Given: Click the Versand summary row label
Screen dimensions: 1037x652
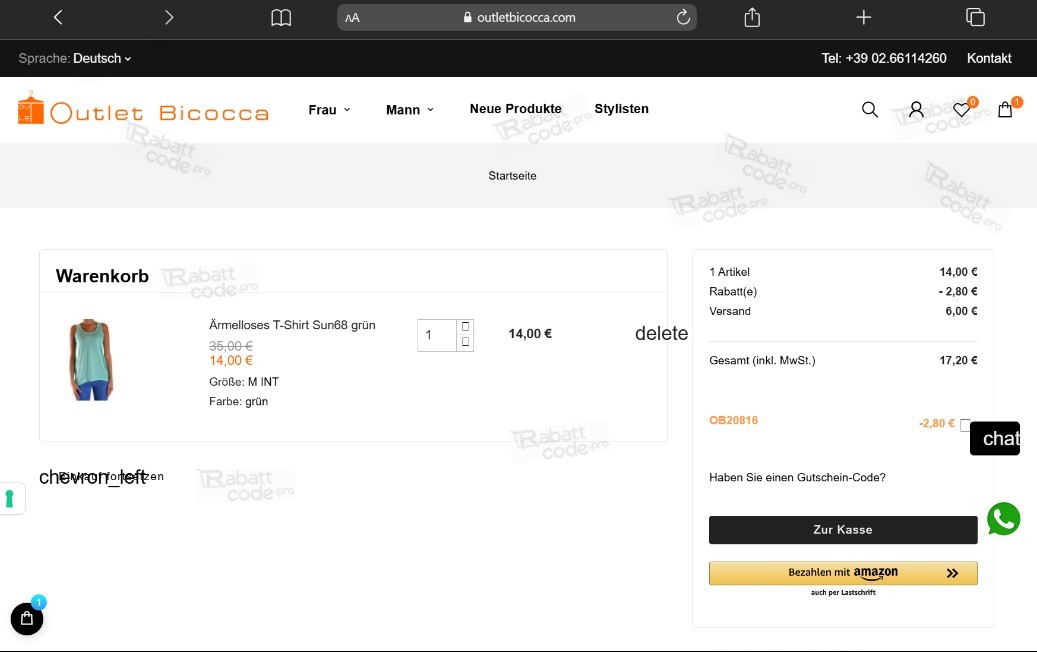Looking at the screenshot, I should pyautogui.click(x=729, y=311).
